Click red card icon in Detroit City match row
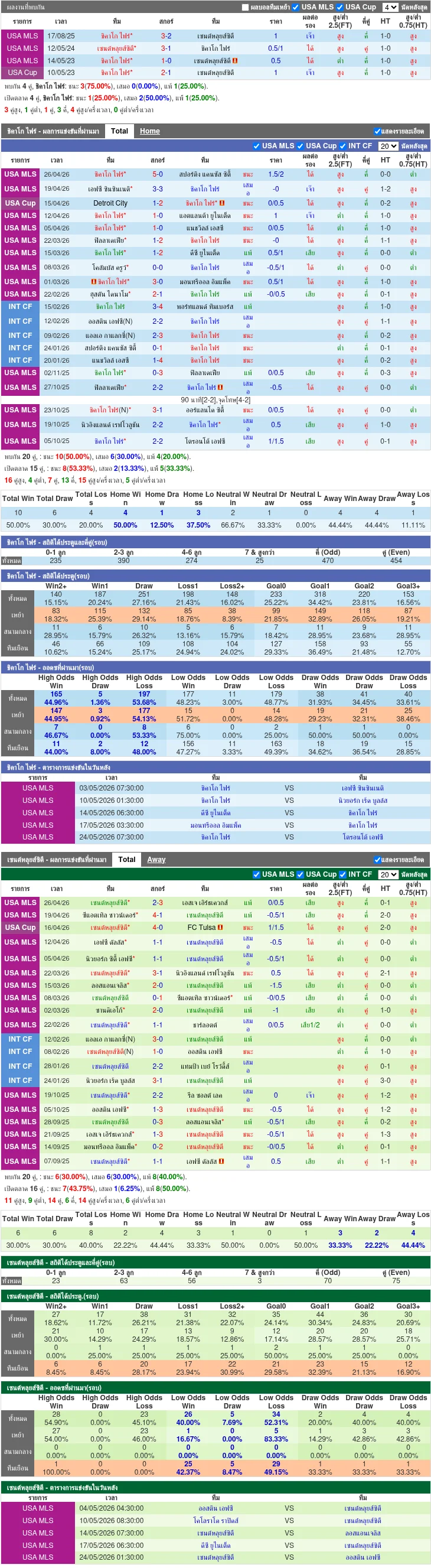Viewport: 431px width, 1568px height. tap(222, 203)
